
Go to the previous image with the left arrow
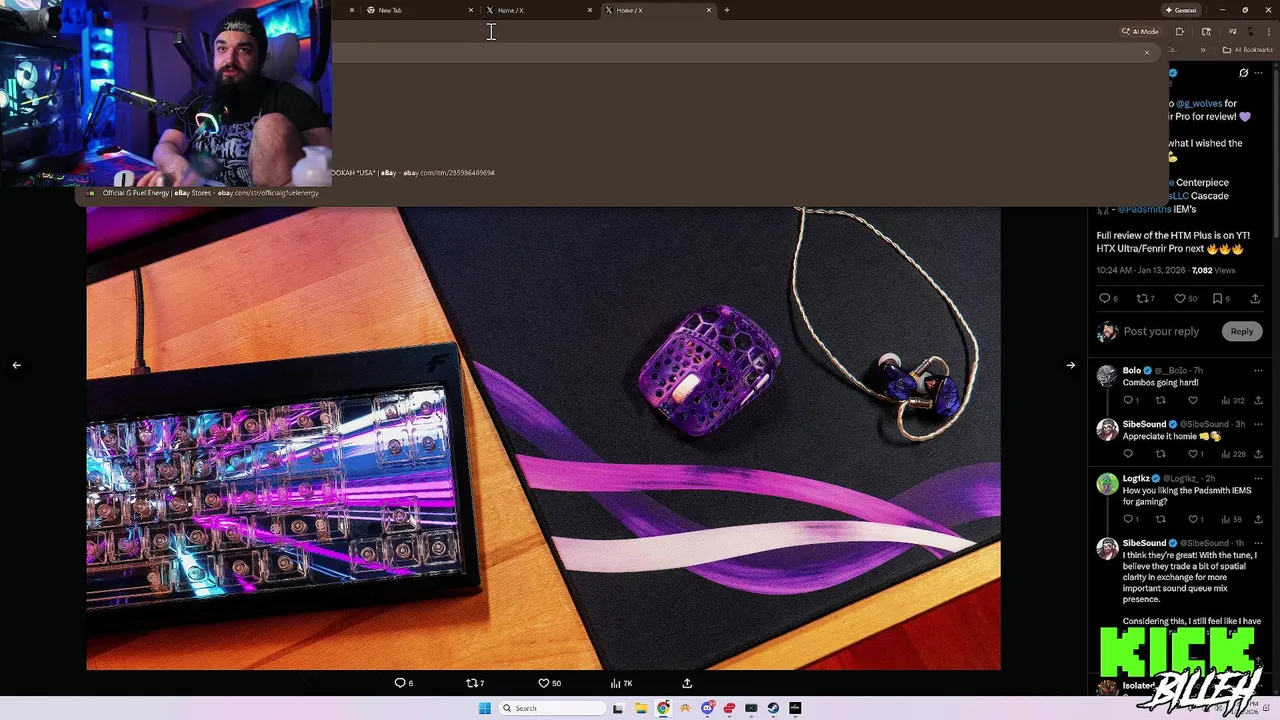[16, 365]
